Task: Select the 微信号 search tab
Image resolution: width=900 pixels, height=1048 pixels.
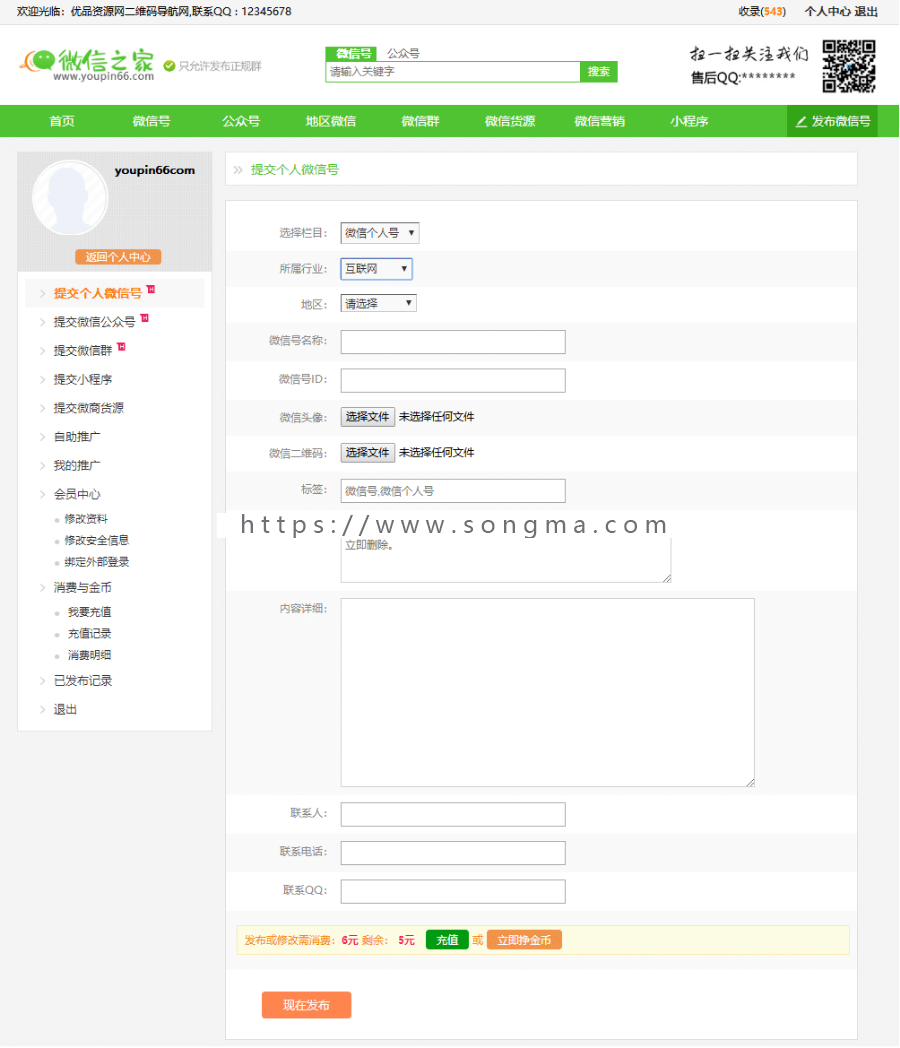Action: [x=351, y=53]
